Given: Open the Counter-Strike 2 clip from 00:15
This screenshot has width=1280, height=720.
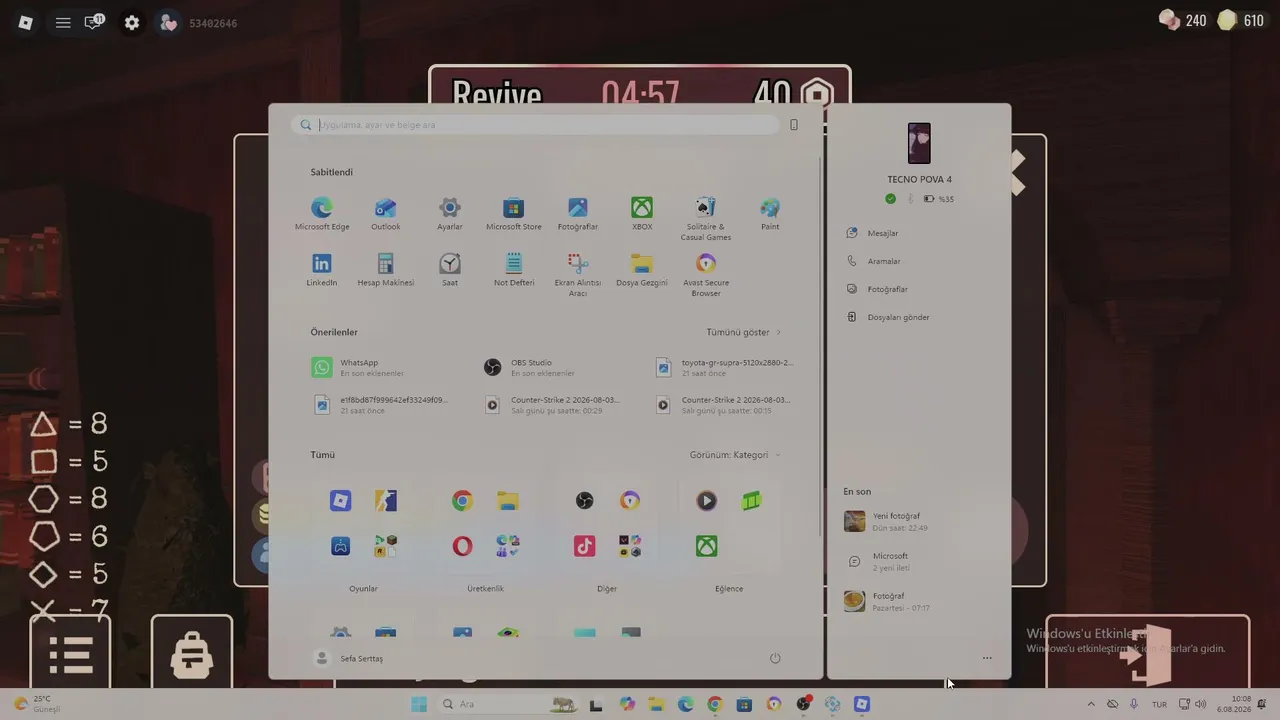Looking at the screenshot, I should pyautogui.click(x=722, y=405).
